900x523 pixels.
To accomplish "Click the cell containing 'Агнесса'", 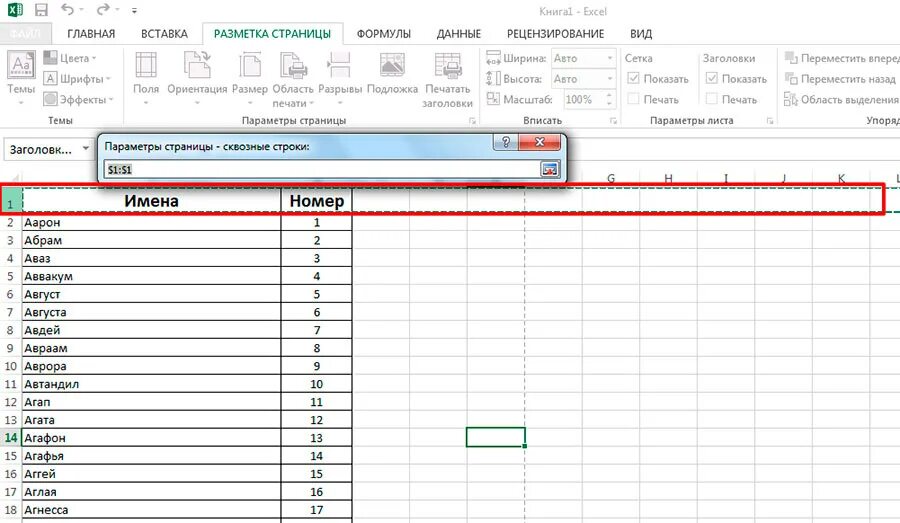I will click(152, 509).
